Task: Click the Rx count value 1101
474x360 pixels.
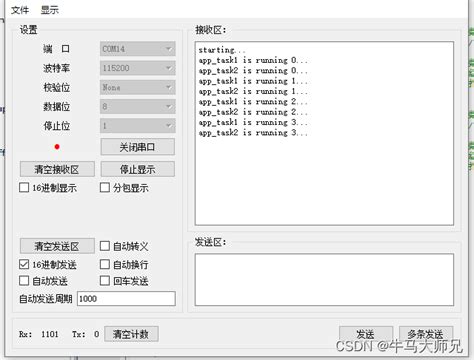Action: tap(50, 334)
